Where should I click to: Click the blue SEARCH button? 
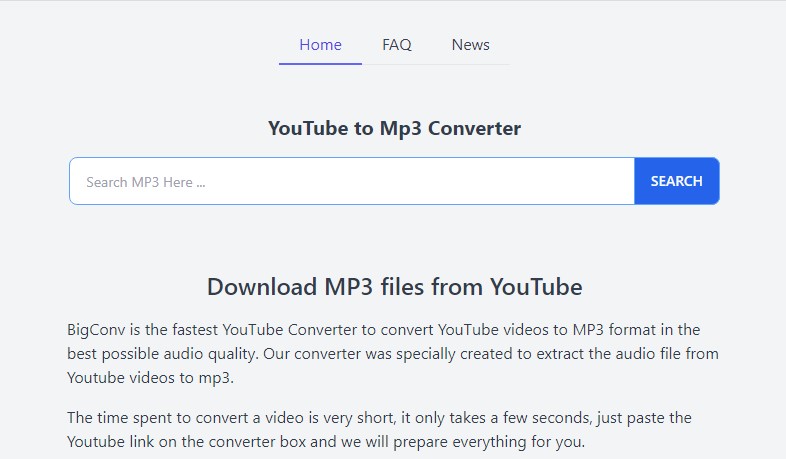(x=677, y=181)
